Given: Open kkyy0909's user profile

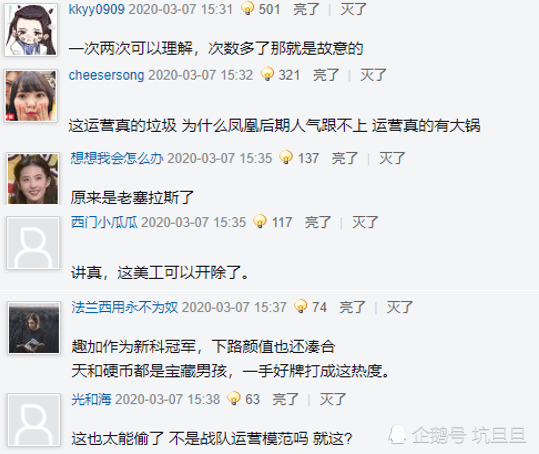Looking at the screenshot, I should pyautogui.click(x=97, y=9).
